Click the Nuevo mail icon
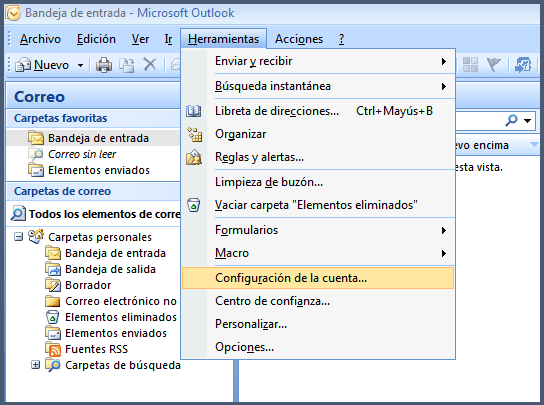544x405 pixels. pos(23,65)
